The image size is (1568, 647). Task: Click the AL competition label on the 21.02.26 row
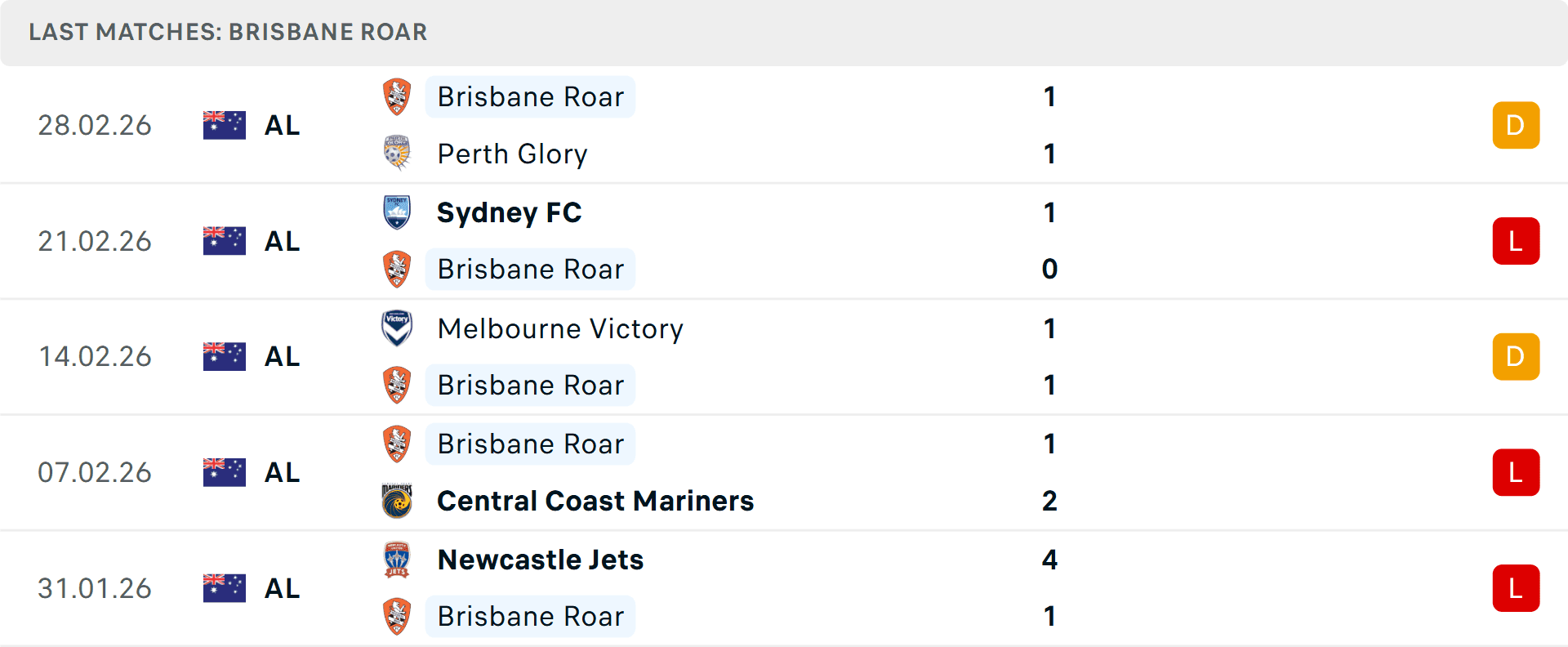pyautogui.click(x=282, y=241)
